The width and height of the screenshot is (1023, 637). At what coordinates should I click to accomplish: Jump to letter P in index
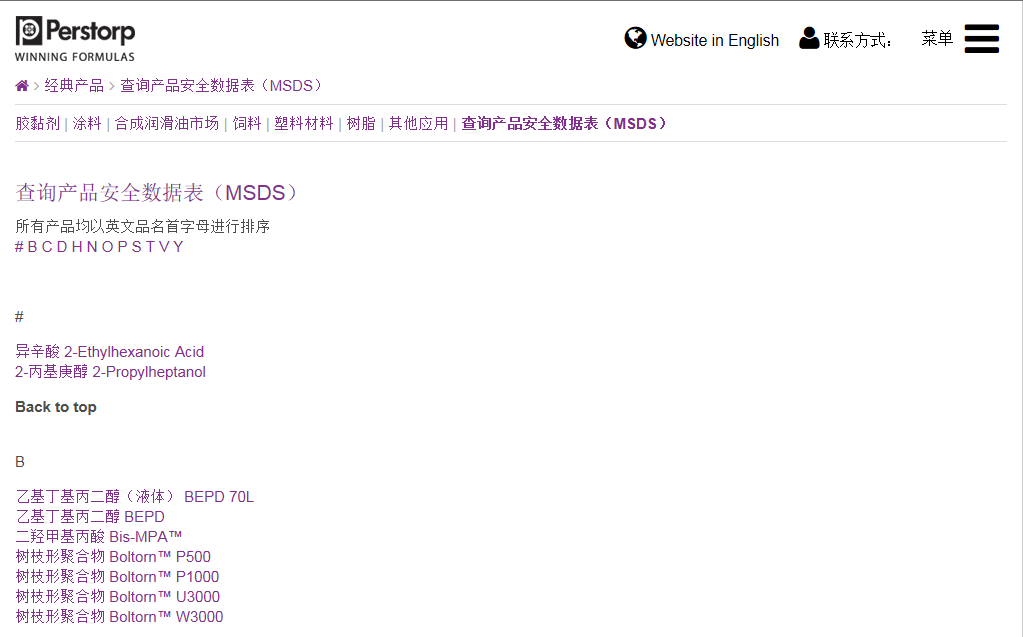[122, 247]
